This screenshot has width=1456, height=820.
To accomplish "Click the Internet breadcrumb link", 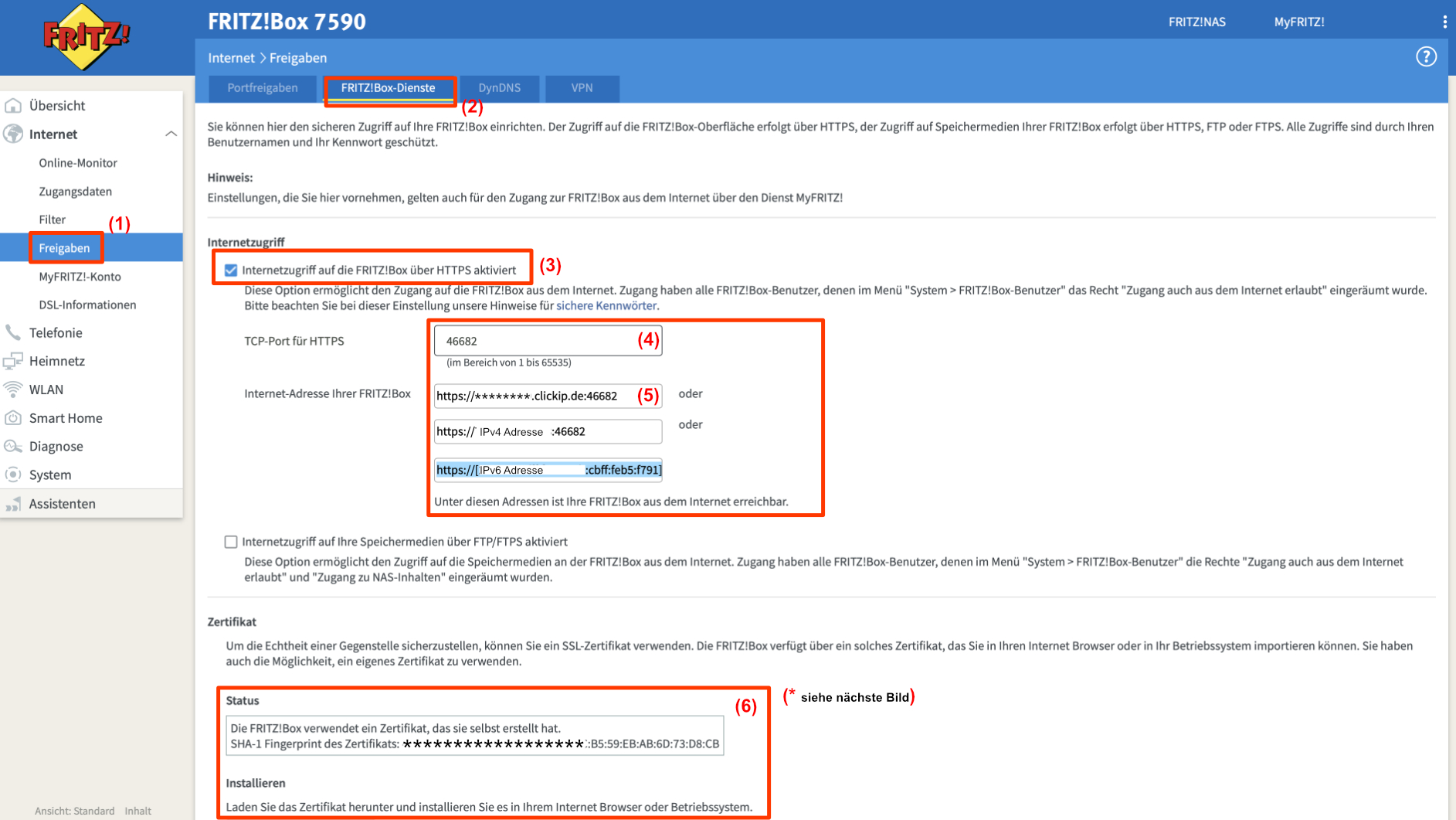I will click(x=231, y=58).
